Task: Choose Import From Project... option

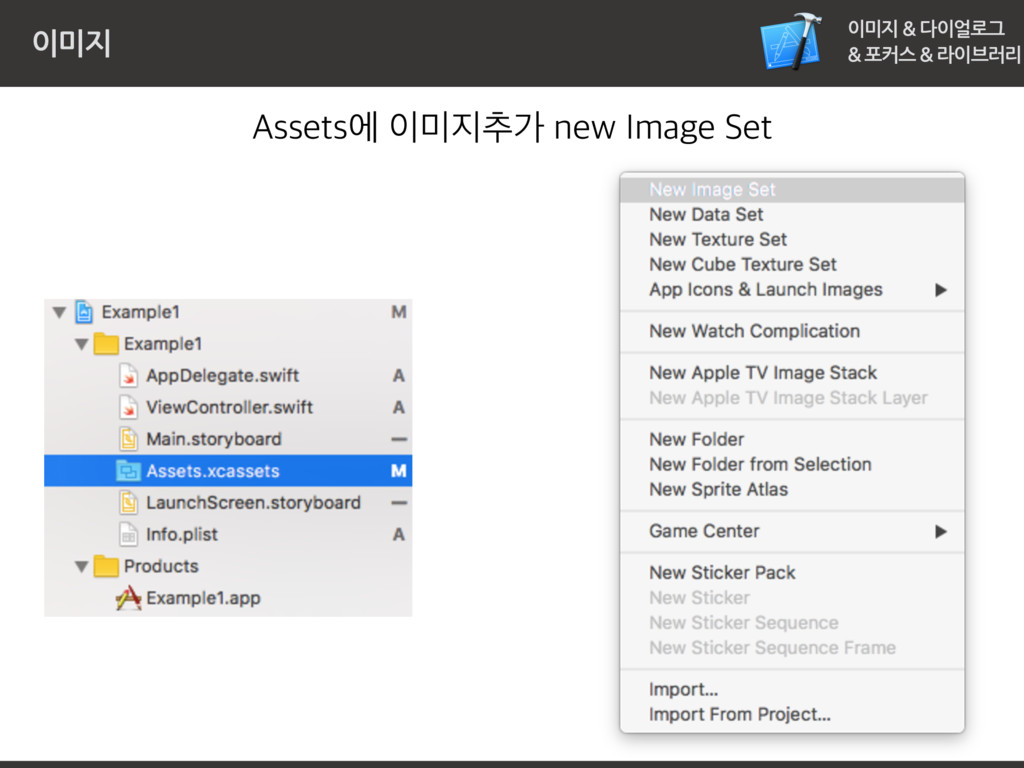Action: coord(739,714)
